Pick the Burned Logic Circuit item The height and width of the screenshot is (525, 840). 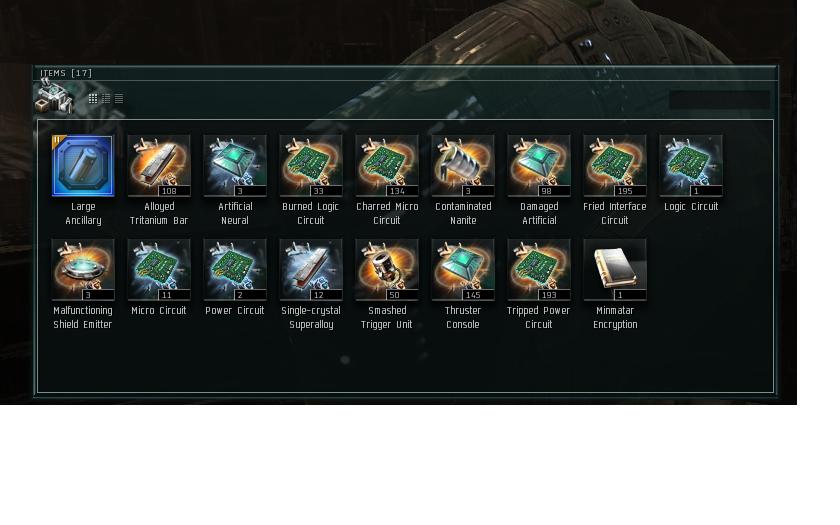pos(311,166)
